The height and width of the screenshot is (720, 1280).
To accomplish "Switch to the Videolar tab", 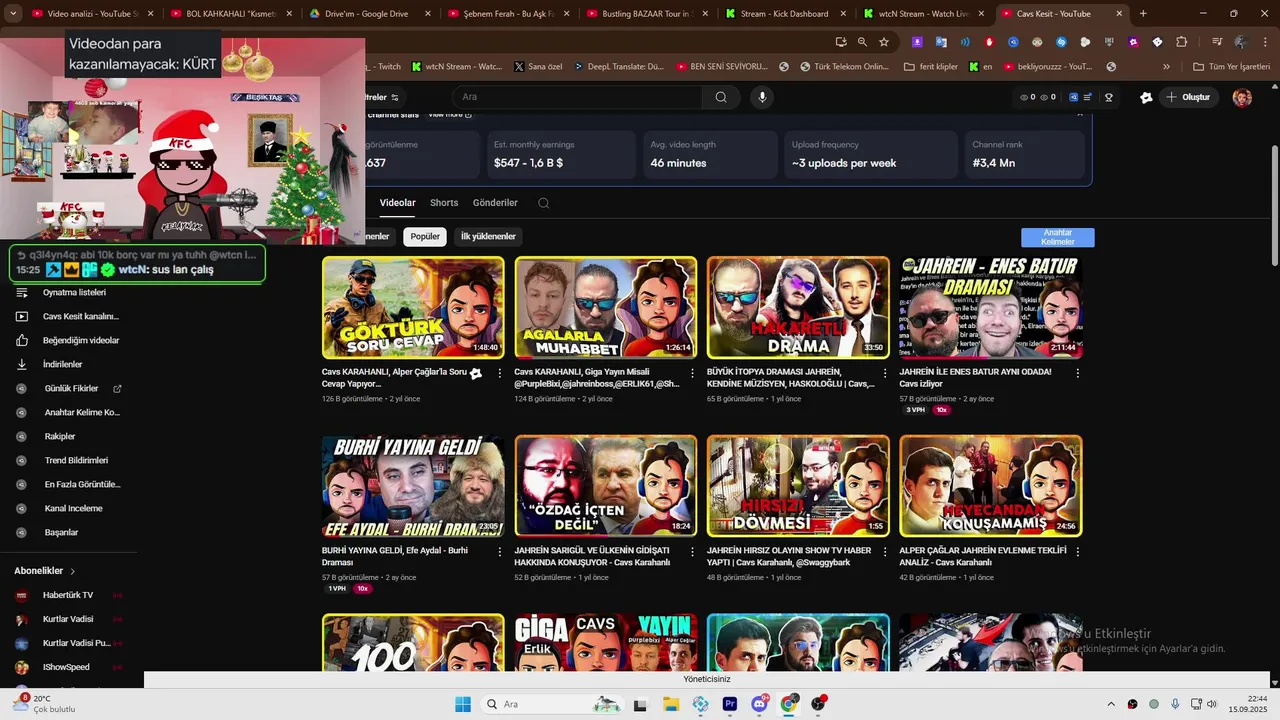I will (397, 203).
